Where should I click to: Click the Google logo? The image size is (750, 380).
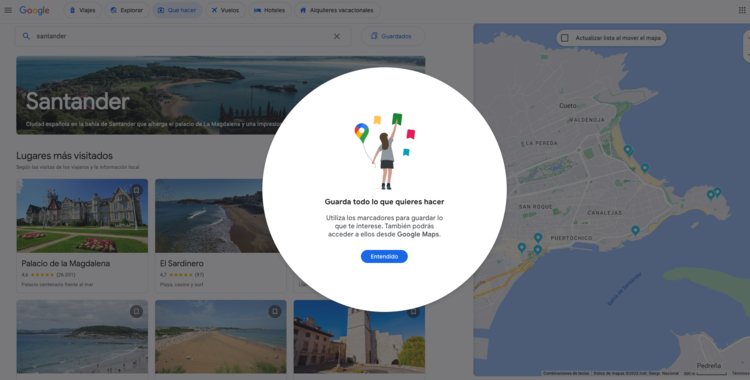pyautogui.click(x=34, y=11)
